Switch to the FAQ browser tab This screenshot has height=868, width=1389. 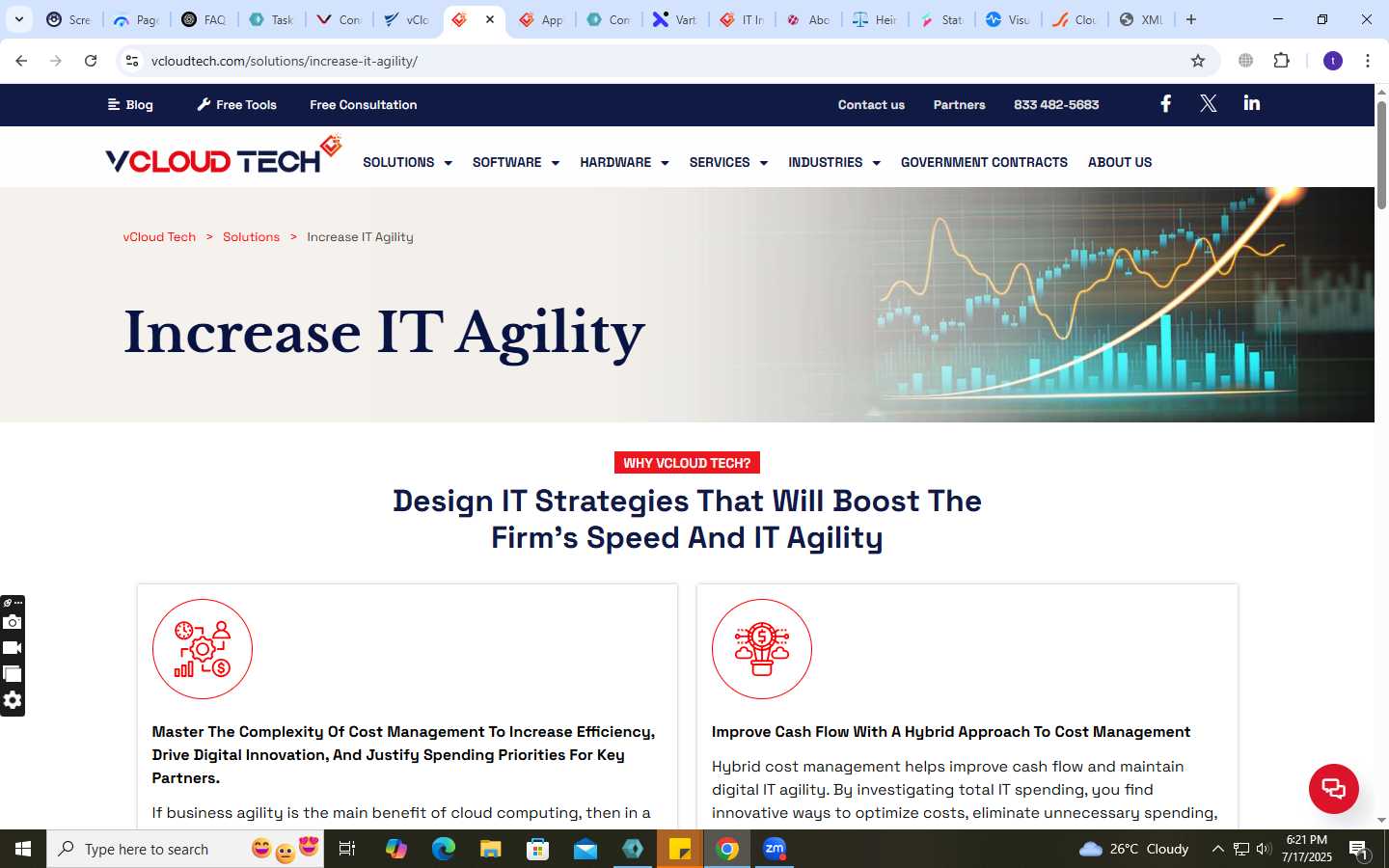204,19
